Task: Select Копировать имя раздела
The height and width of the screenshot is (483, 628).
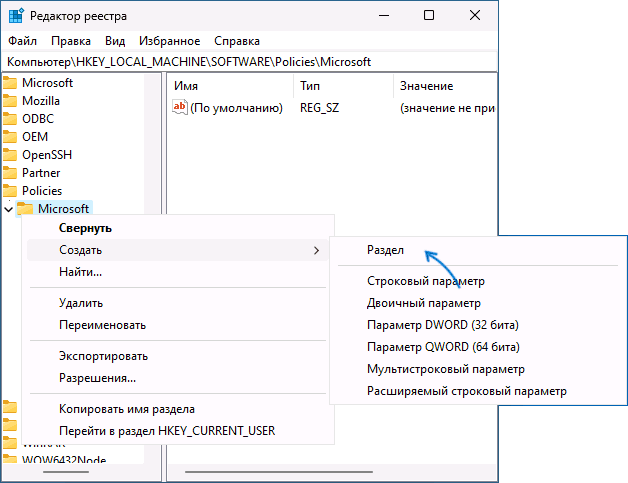Action: tap(178, 409)
